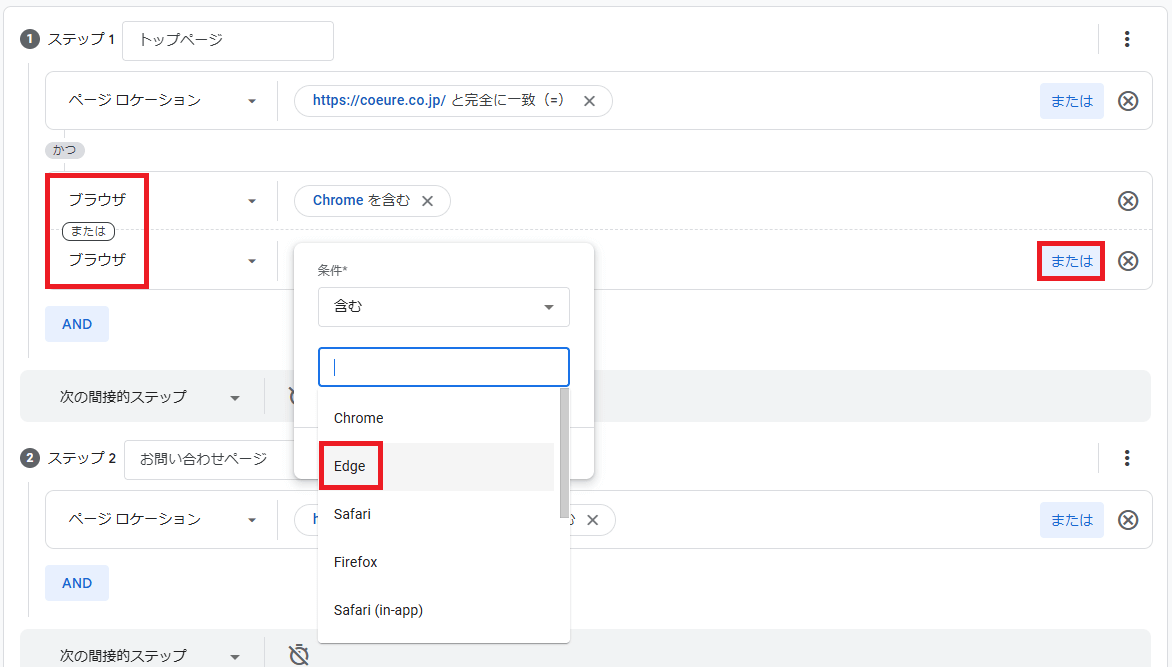
Task: Click the Step 1 name field 'トップページ'
Action: [228, 40]
